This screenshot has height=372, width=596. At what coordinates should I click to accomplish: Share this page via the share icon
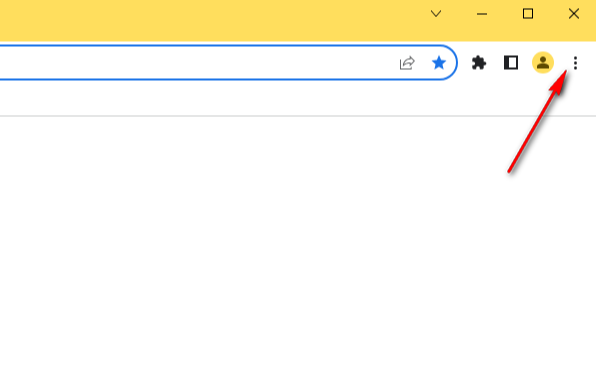tap(407, 63)
